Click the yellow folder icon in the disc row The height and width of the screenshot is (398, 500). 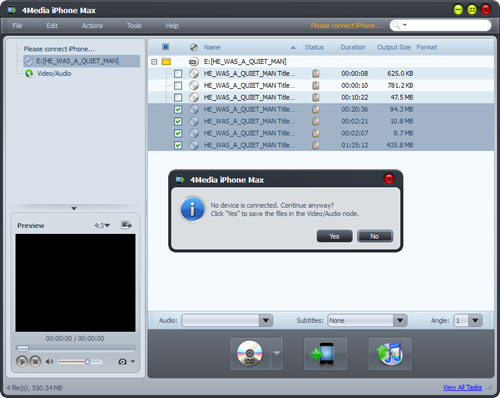(166, 61)
